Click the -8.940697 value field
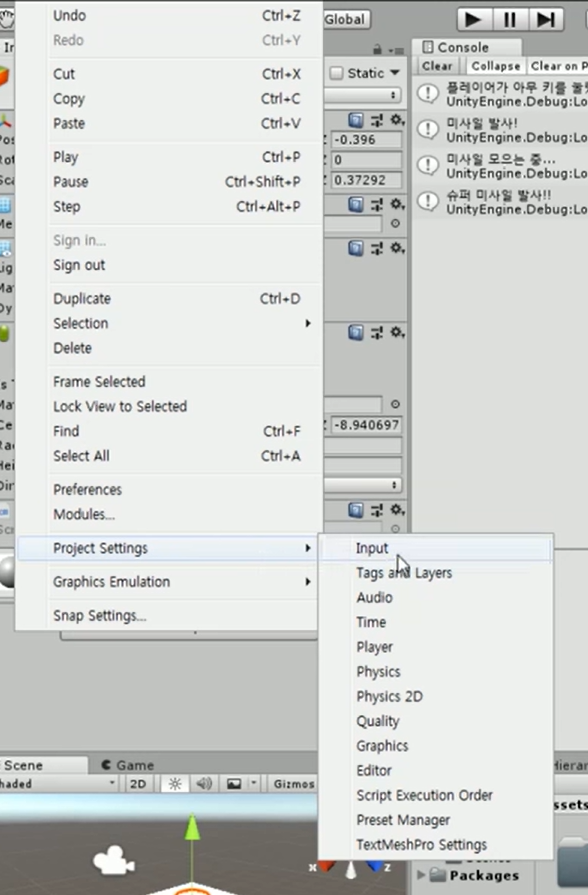The width and height of the screenshot is (588, 895). pyautogui.click(x=366, y=425)
